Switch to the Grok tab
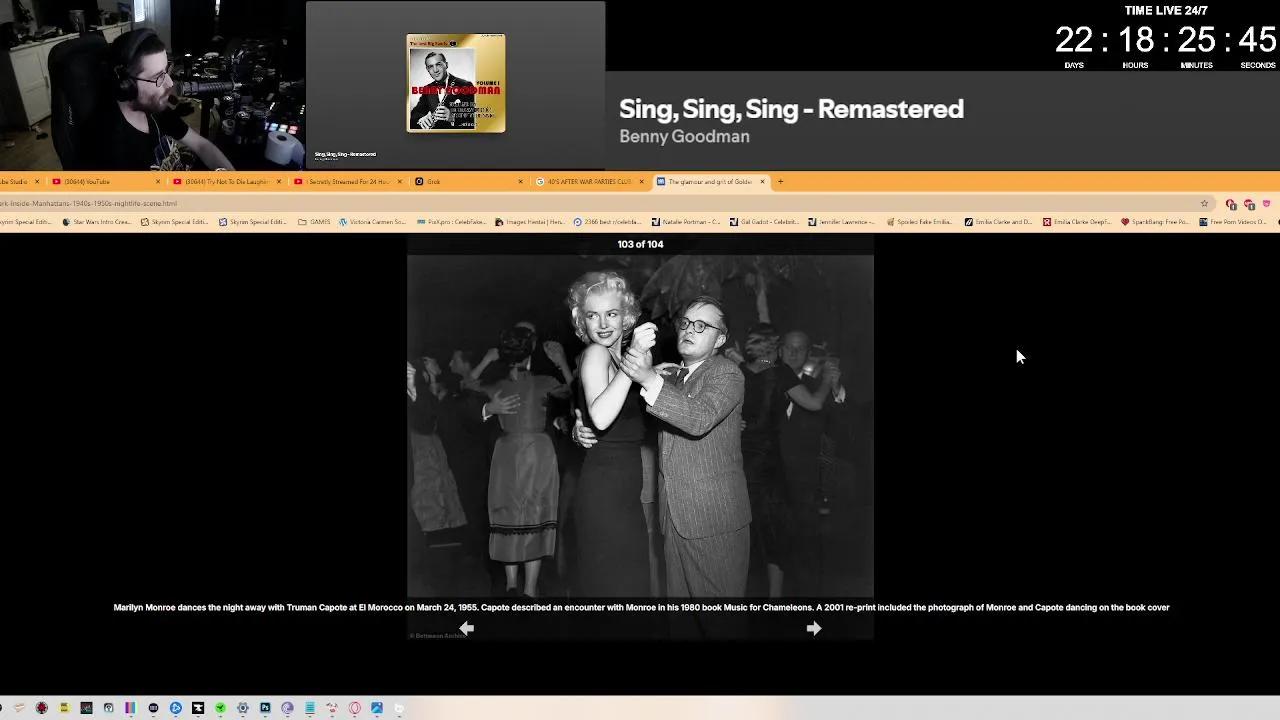The width and height of the screenshot is (1280, 720). point(468,181)
